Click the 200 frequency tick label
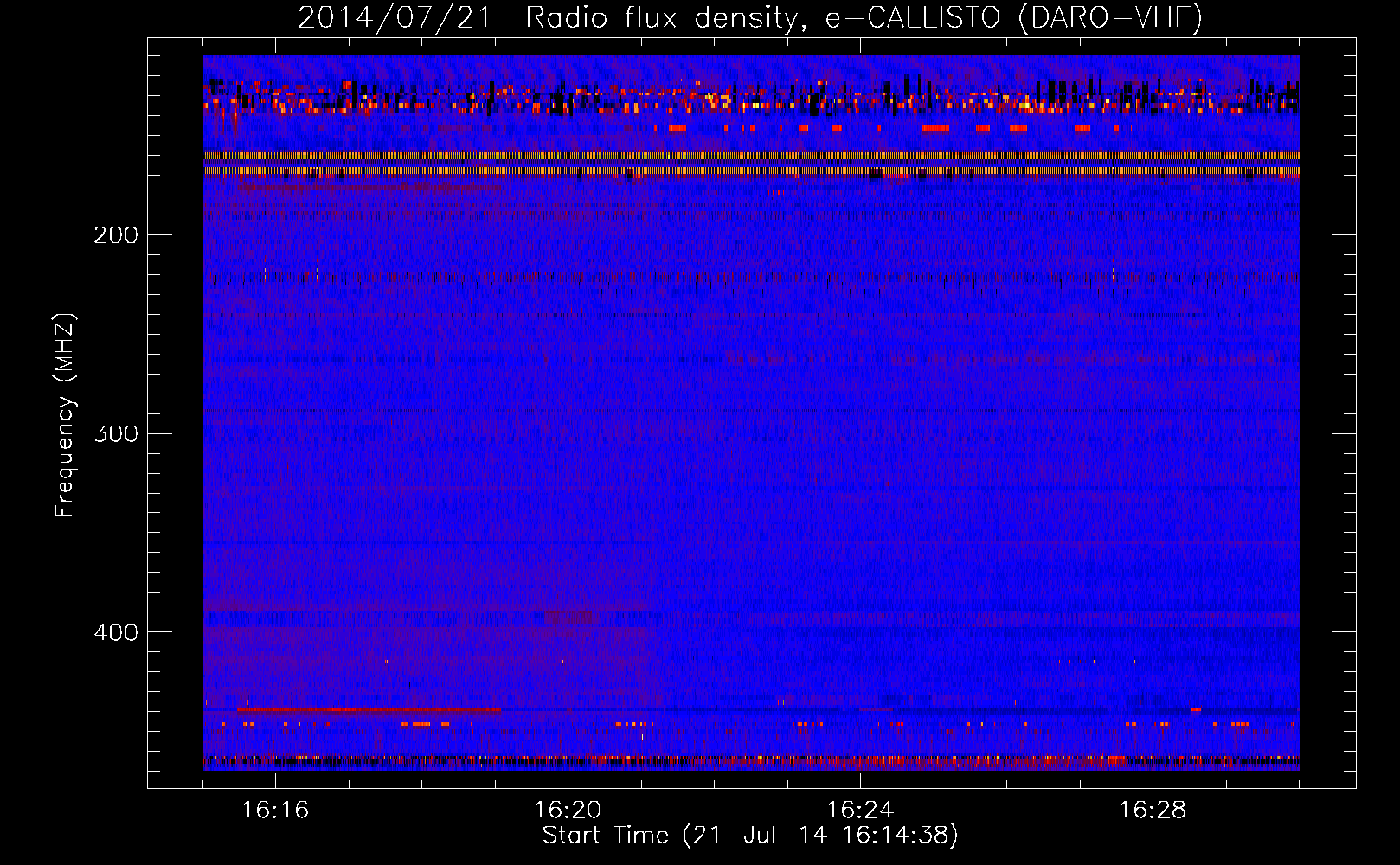 (116, 235)
